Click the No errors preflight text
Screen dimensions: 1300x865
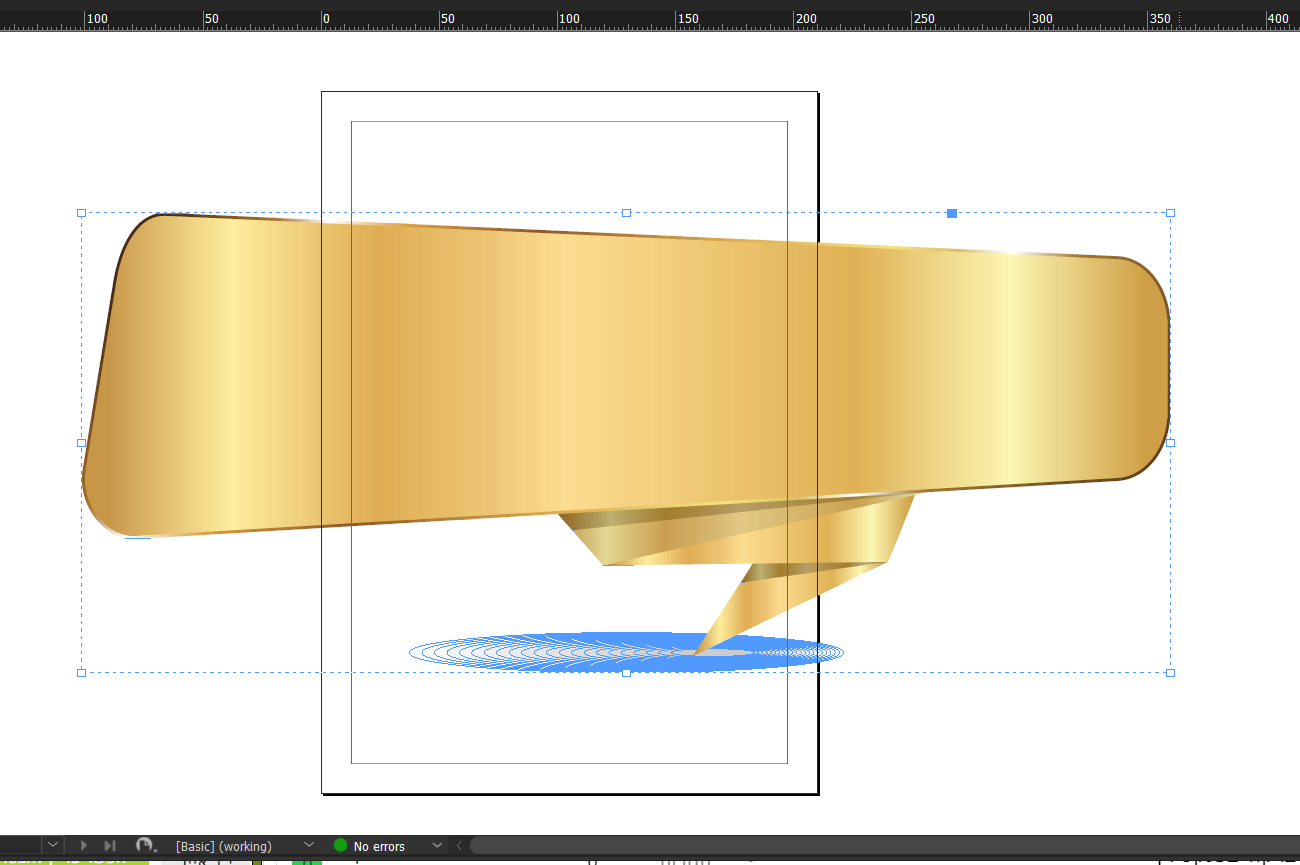[x=379, y=846]
